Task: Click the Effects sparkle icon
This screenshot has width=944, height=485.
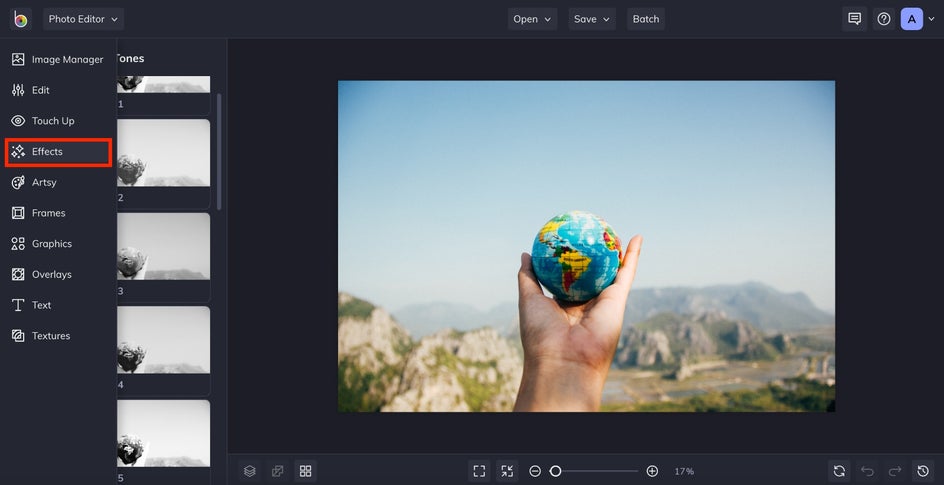Action: tap(18, 152)
